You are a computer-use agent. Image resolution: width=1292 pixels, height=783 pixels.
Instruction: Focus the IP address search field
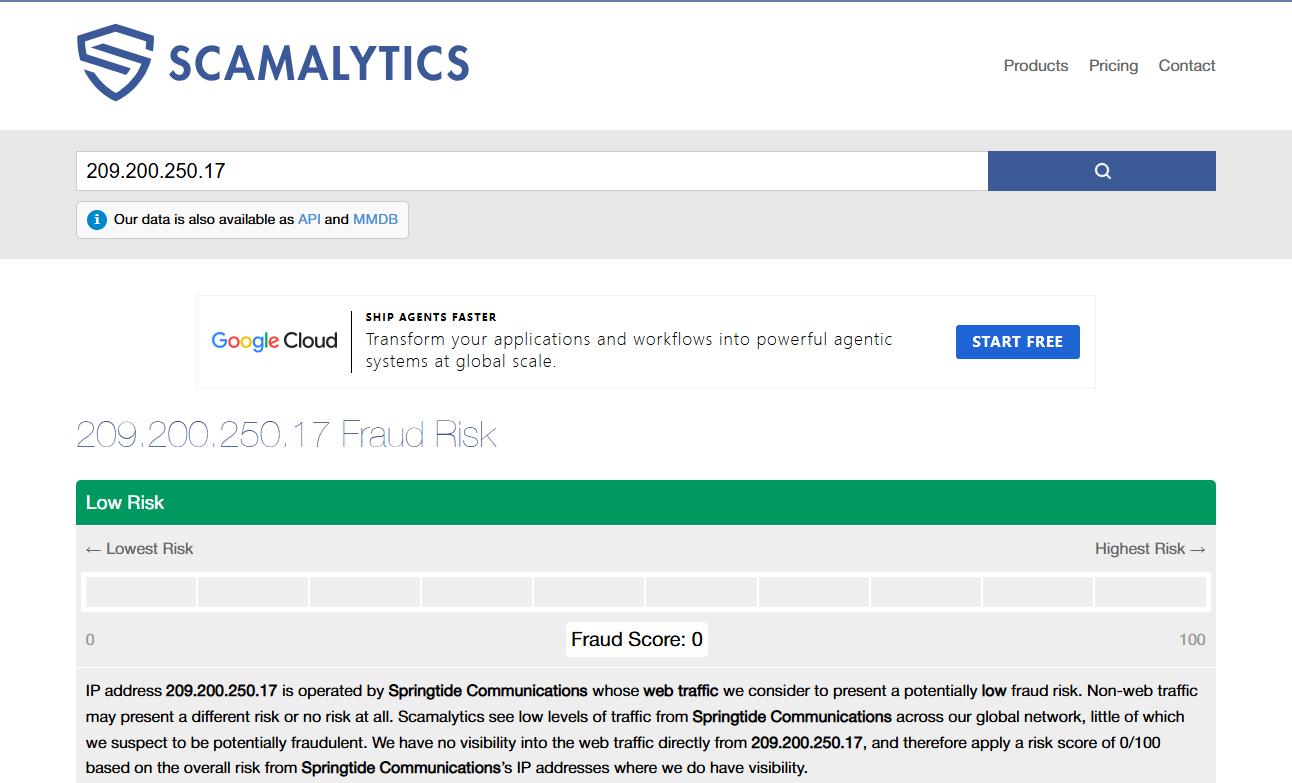[532, 171]
